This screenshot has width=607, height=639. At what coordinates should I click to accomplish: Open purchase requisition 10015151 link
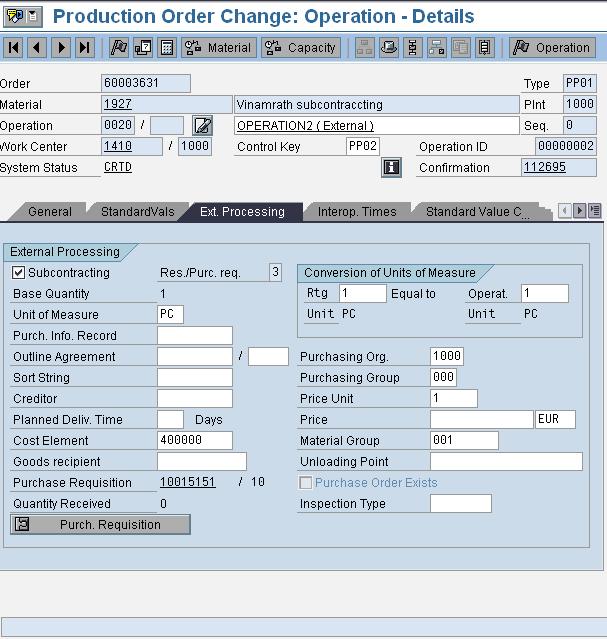click(x=187, y=482)
